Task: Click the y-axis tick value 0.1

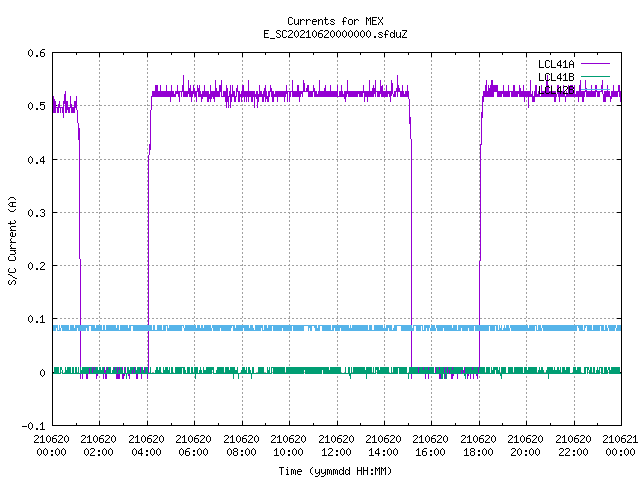Action: (36, 319)
